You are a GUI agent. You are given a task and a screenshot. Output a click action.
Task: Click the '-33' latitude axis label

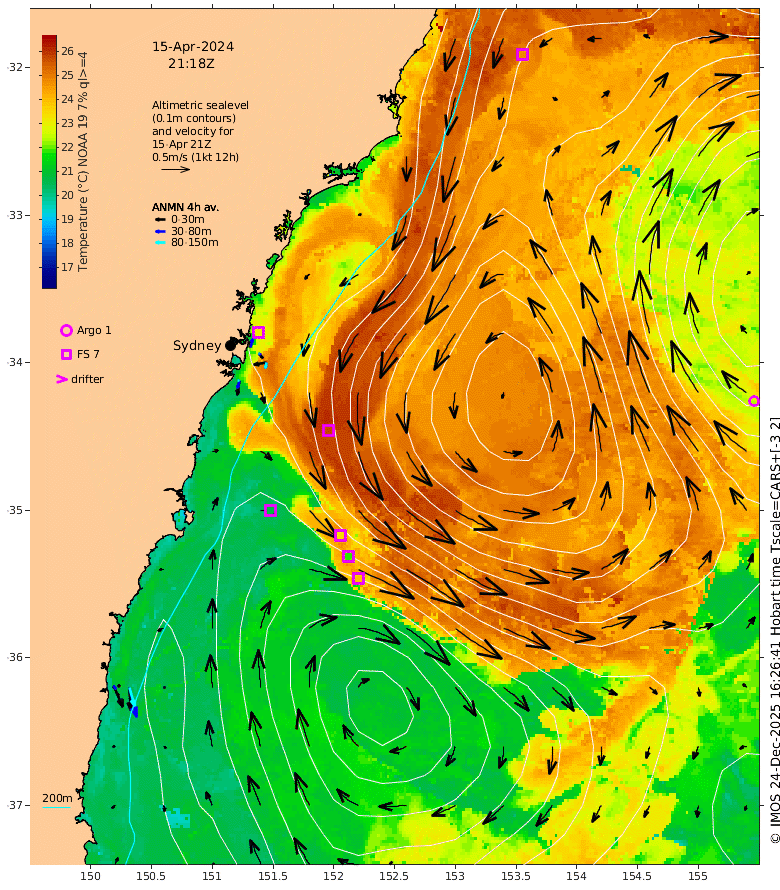click(x=15, y=215)
